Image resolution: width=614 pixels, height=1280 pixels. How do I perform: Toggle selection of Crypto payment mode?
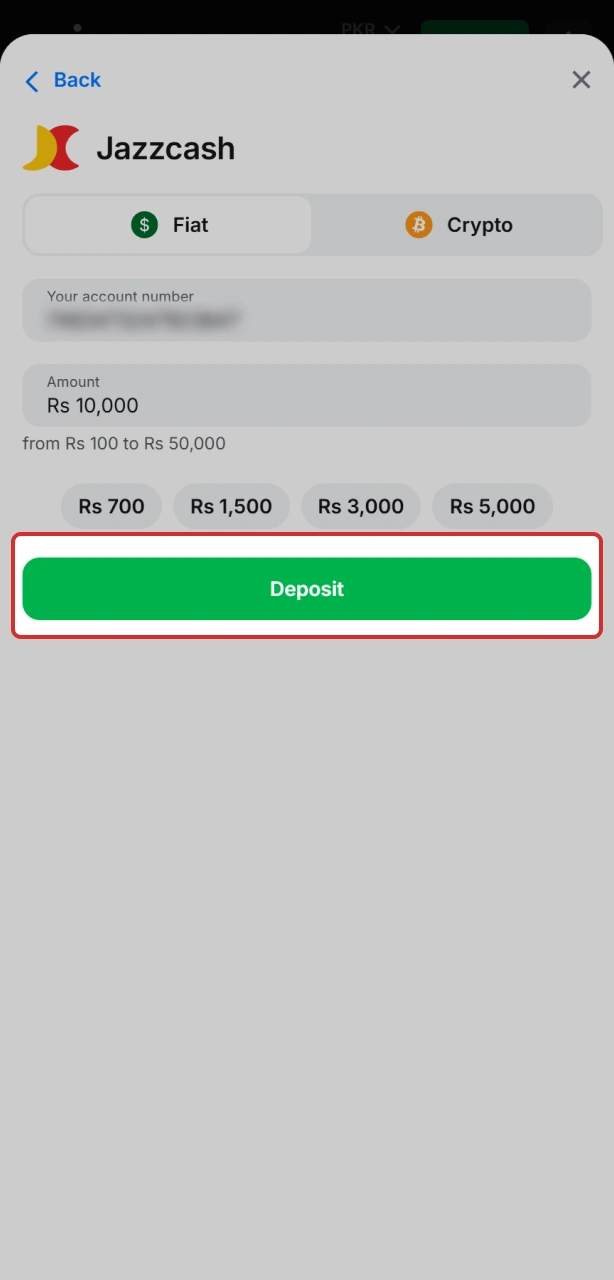click(457, 225)
